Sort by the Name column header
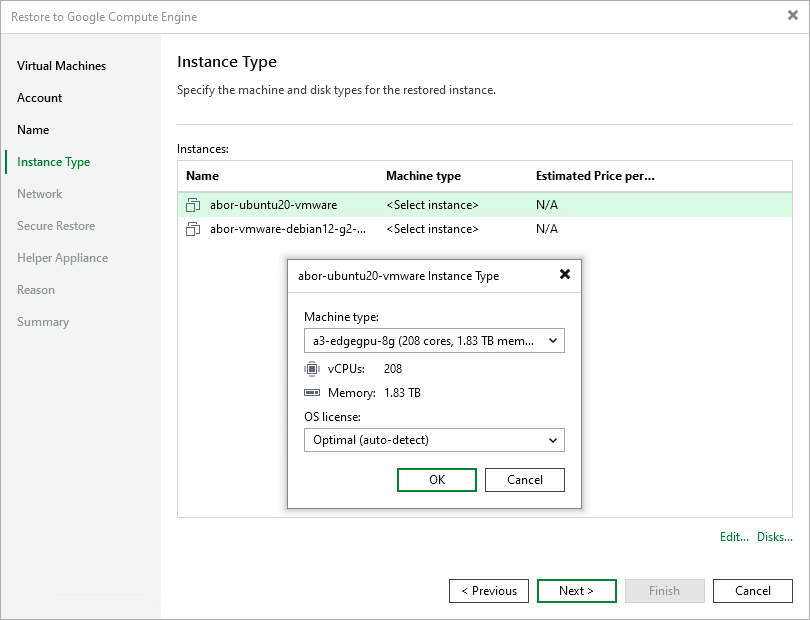The image size is (810, 620). (202, 176)
